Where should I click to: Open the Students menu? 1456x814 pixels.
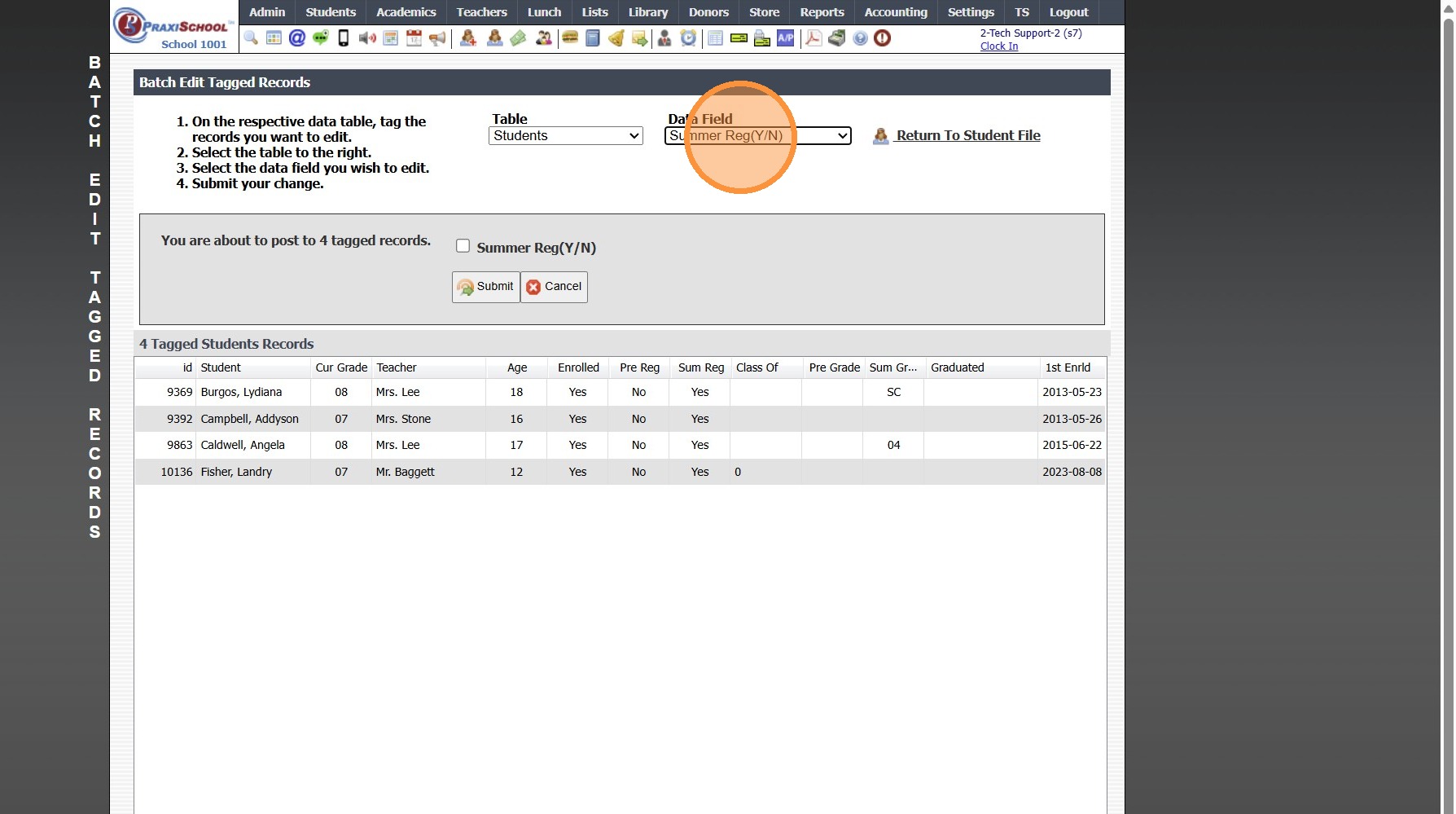click(331, 12)
